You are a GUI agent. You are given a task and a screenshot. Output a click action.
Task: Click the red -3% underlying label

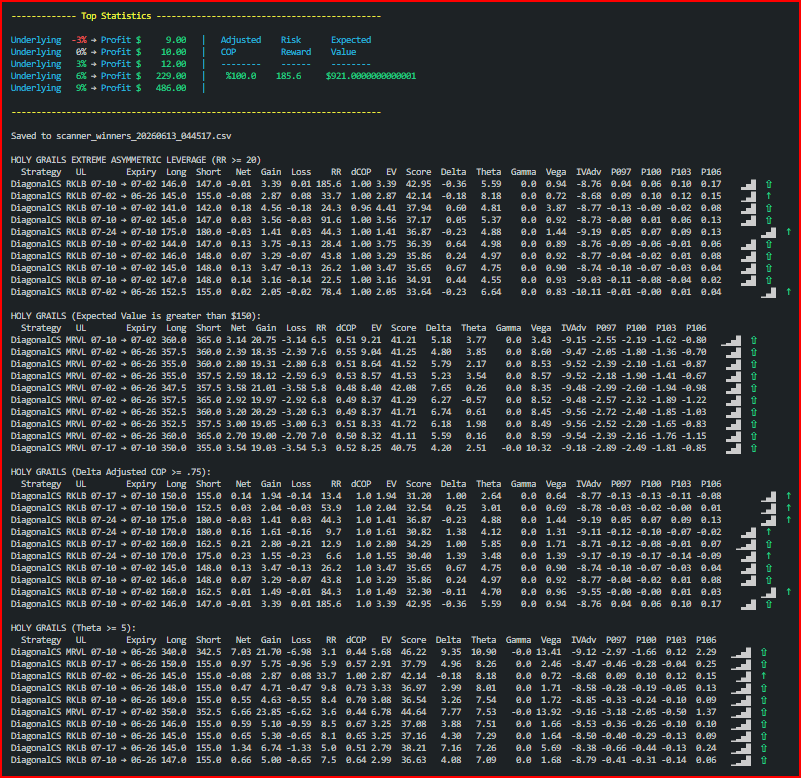(x=79, y=40)
